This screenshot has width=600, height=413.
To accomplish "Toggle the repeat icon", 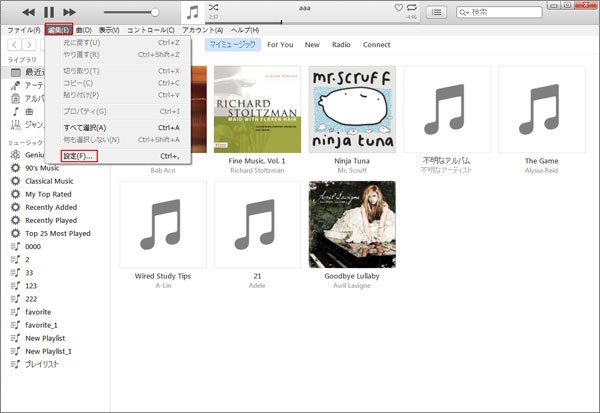I will (412, 7).
